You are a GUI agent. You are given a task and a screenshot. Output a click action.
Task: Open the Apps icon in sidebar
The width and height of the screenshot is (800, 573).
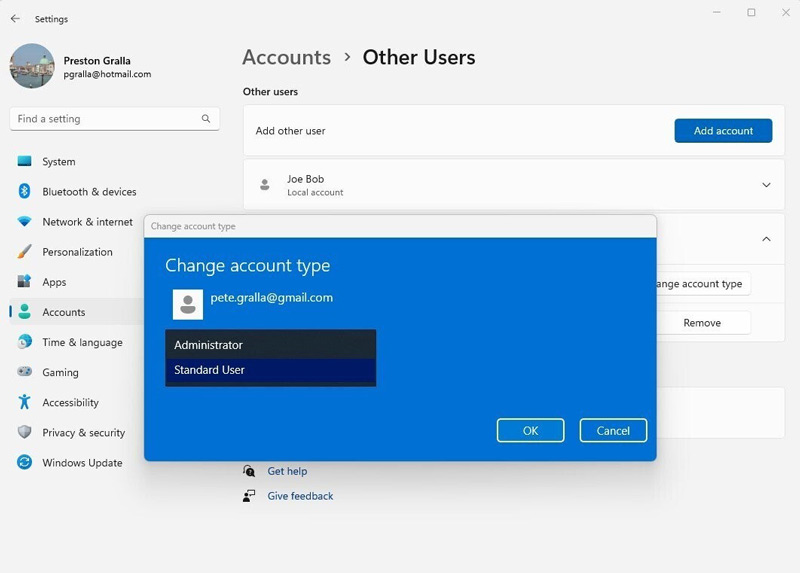click(x=24, y=282)
